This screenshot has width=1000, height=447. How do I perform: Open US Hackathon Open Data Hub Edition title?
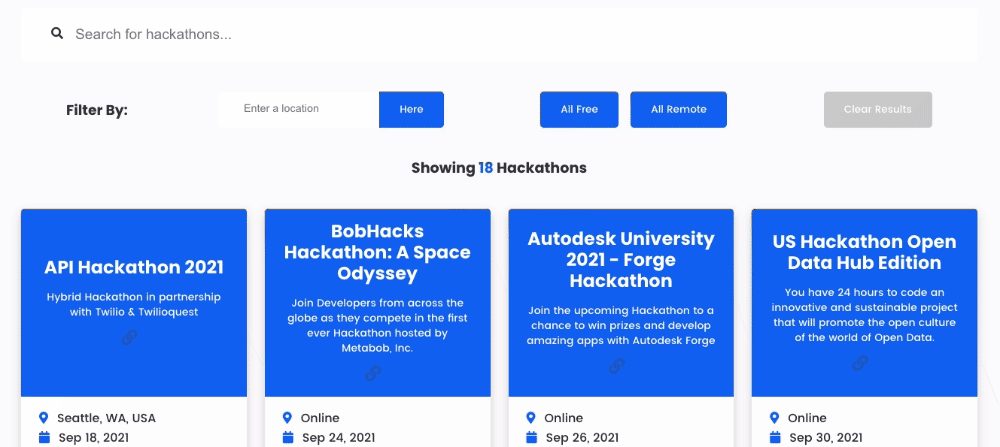tap(865, 253)
